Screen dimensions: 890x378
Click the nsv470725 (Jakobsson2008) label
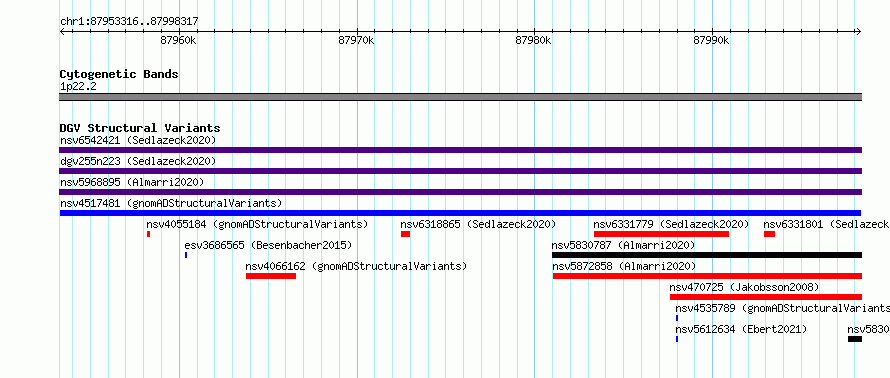(x=745, y=287)
